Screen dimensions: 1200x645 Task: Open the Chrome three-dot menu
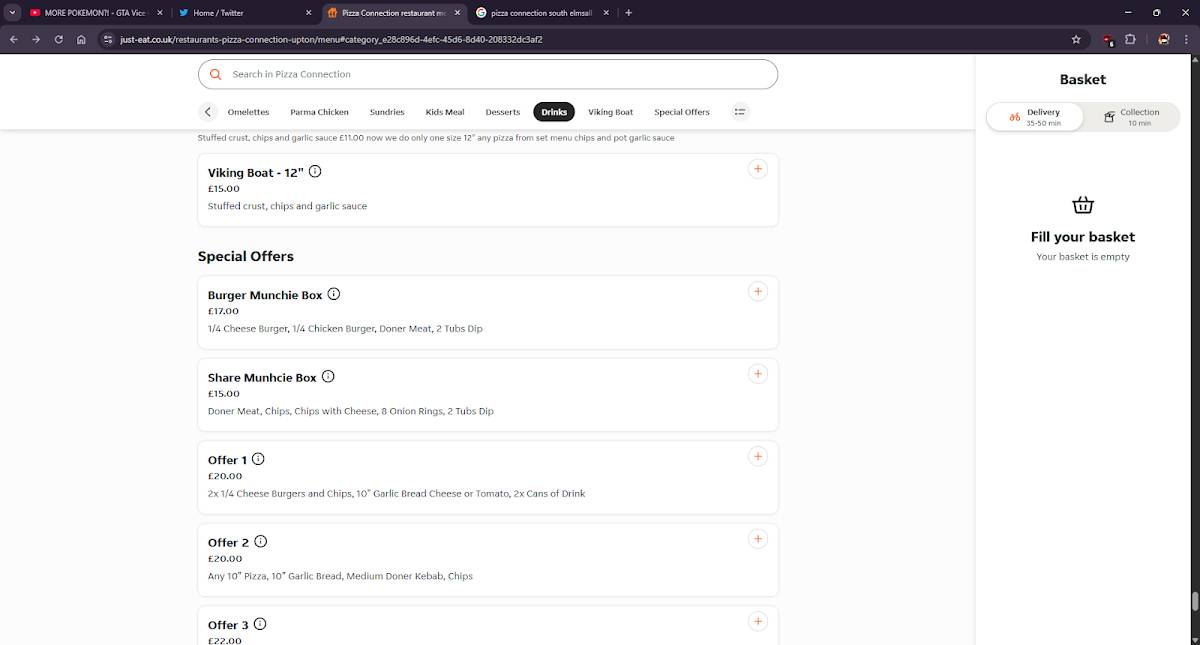[1186, 40]
